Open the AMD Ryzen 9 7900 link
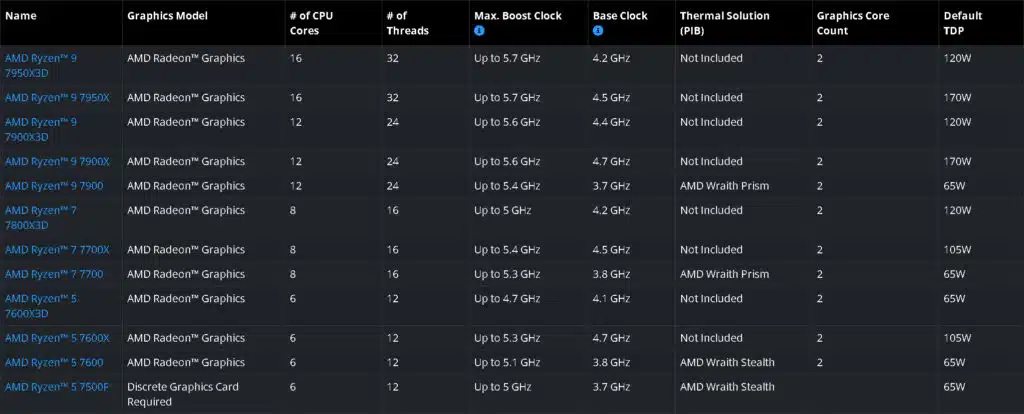This screenshot has width=1024, height=414. click(x=54, y=185)
